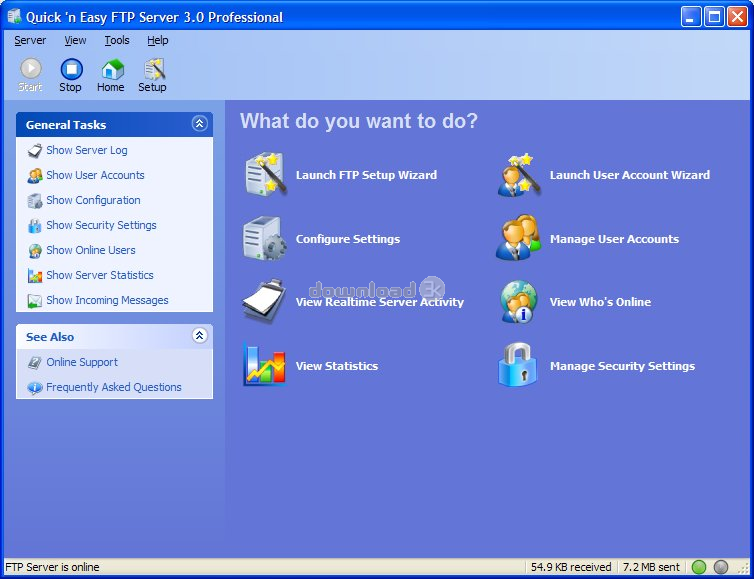
Task: Click the application icon in the title bar
Action: point(14,16)
